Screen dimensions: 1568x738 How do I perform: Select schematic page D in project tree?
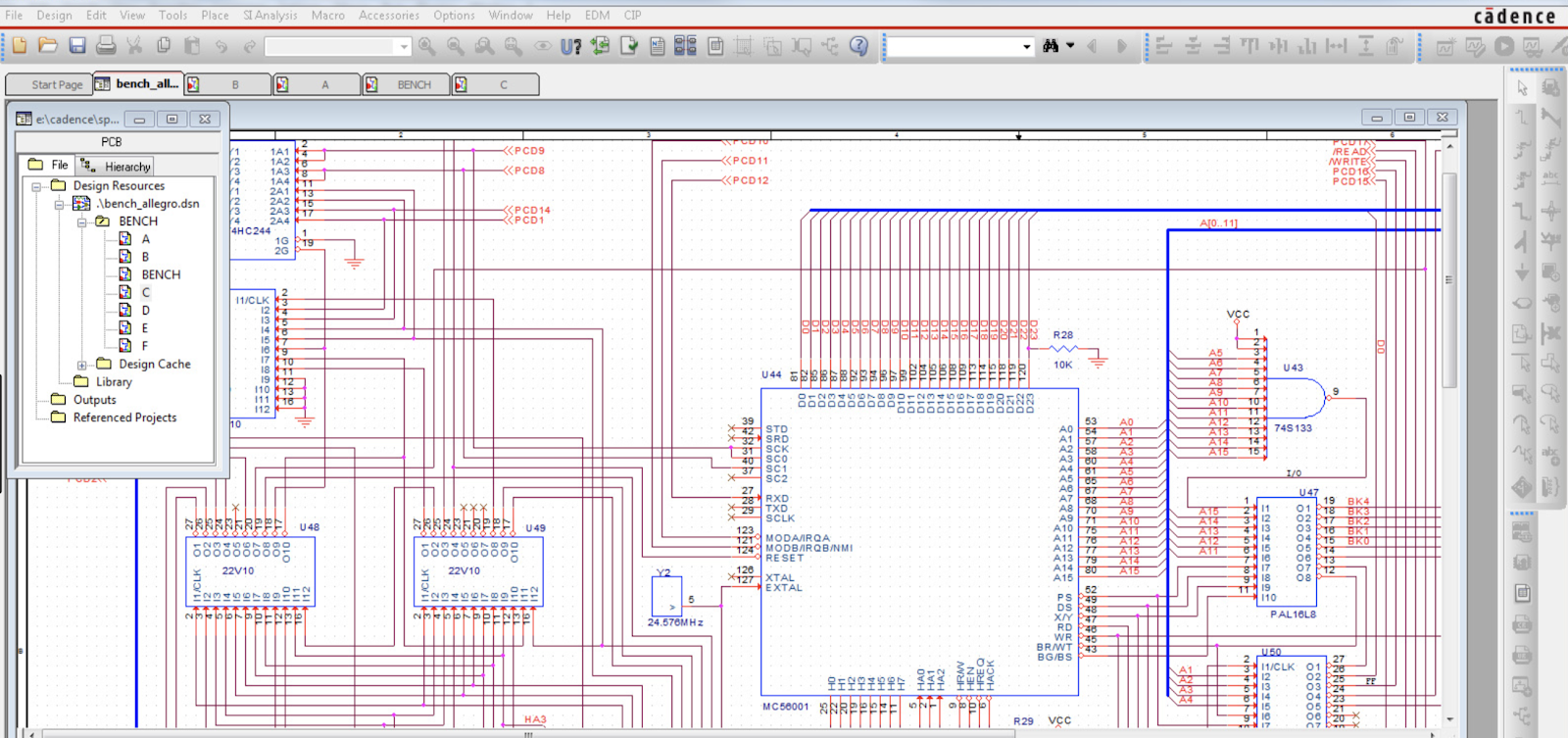tap(145, 311)
